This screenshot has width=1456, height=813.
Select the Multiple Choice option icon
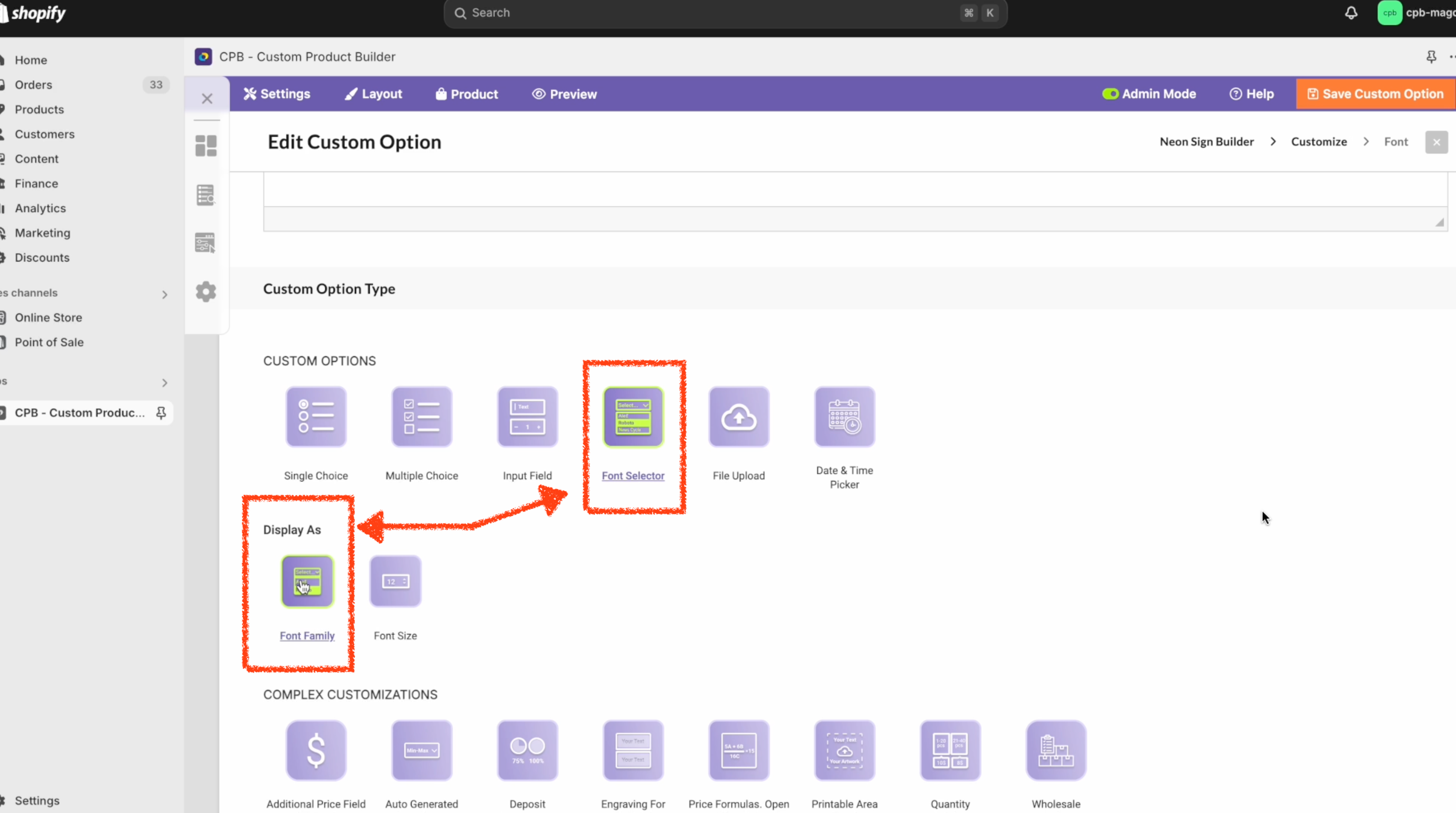coord(422,417)
